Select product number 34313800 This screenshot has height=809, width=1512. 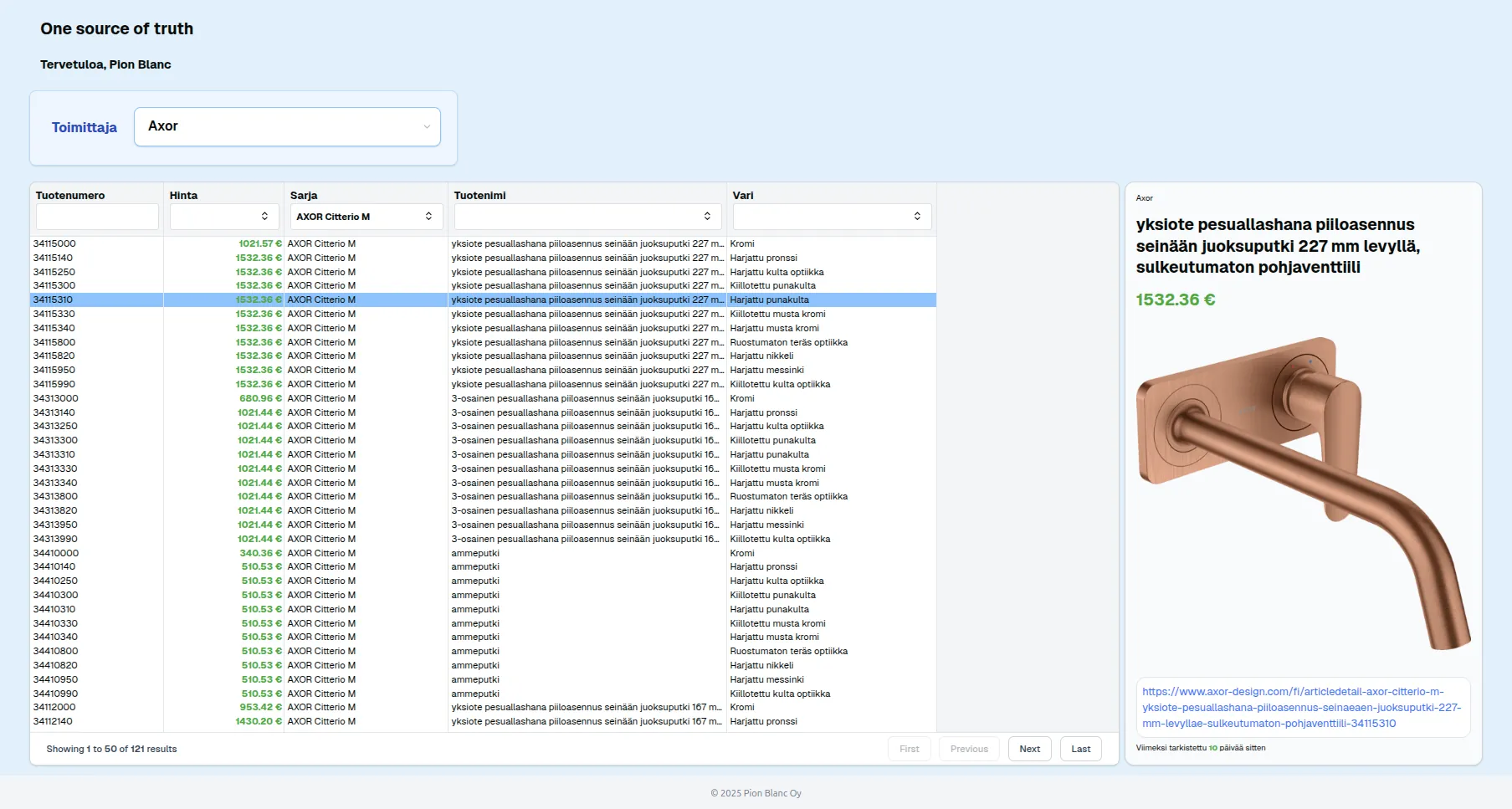(55, 497)
